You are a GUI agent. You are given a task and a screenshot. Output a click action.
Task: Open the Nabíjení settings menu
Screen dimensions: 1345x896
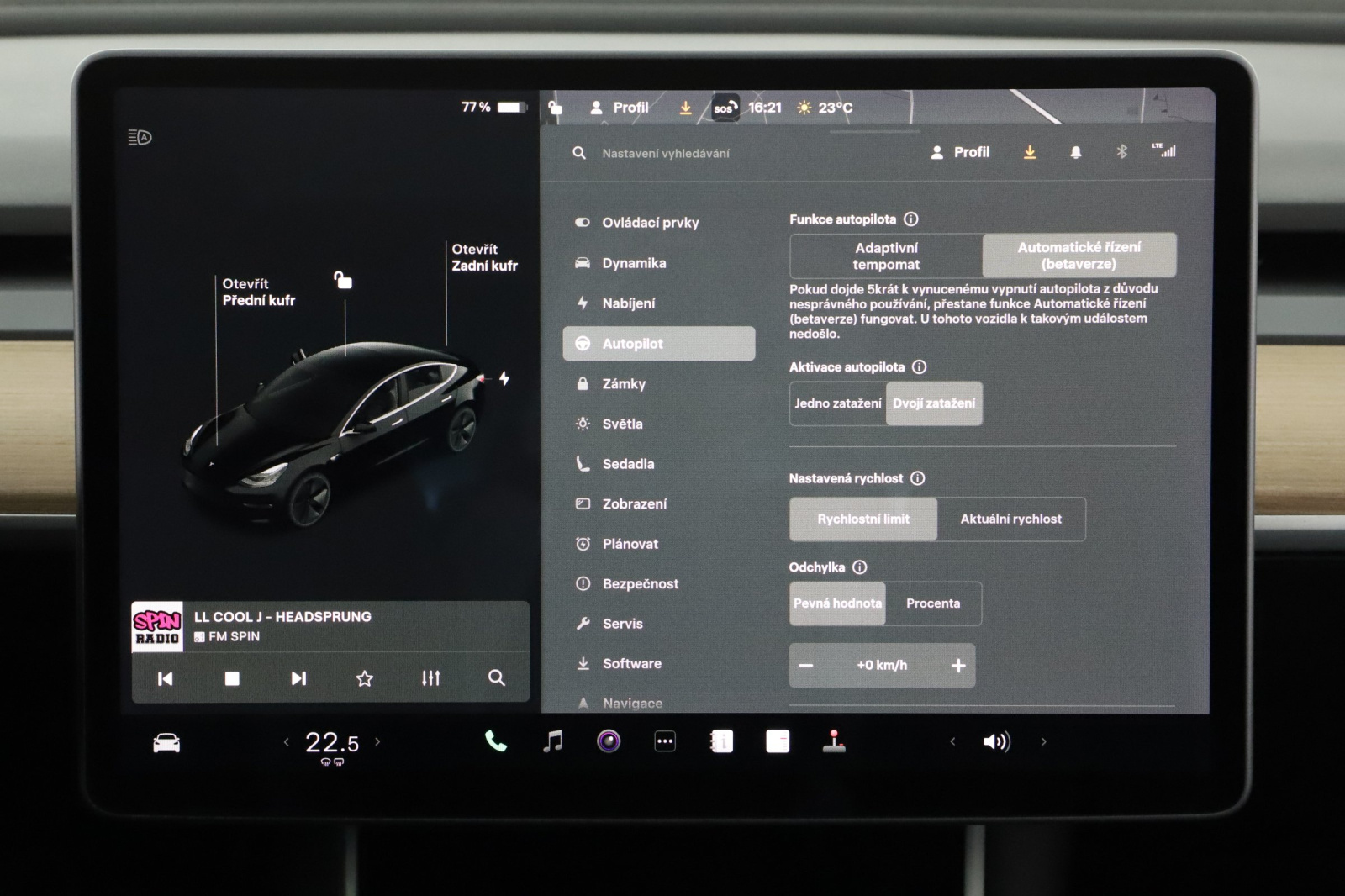[628, 303]
